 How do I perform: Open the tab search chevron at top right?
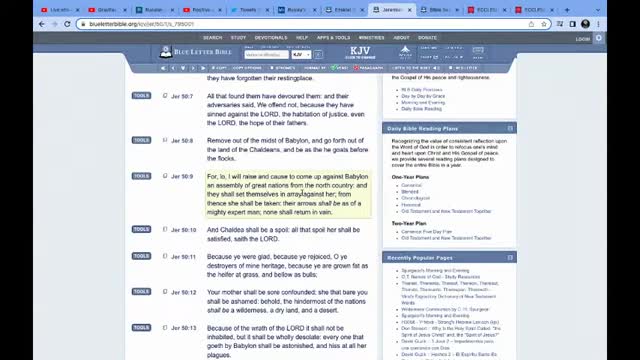(598, 10)
